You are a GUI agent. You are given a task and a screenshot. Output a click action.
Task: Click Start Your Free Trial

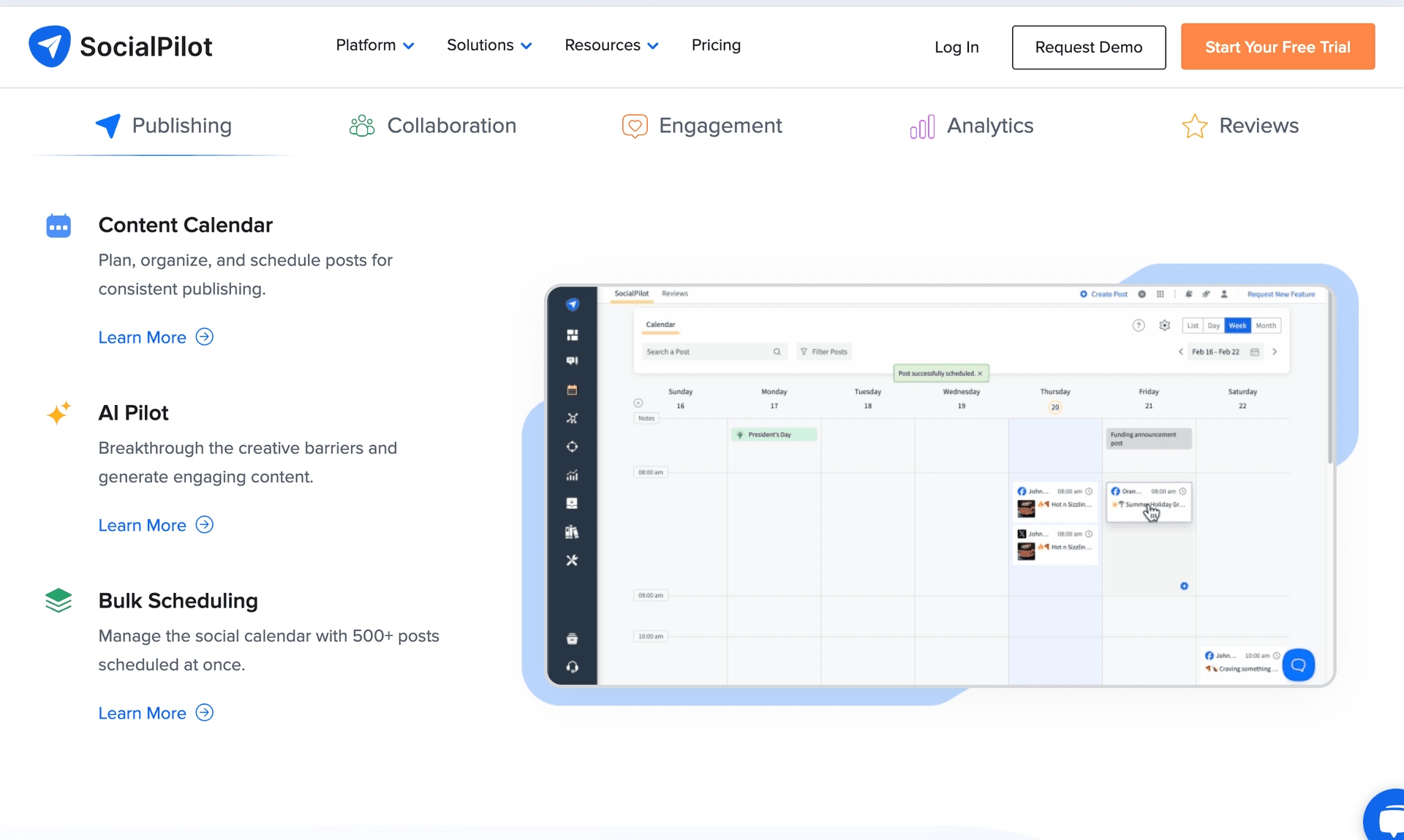tap(1277, 47)
